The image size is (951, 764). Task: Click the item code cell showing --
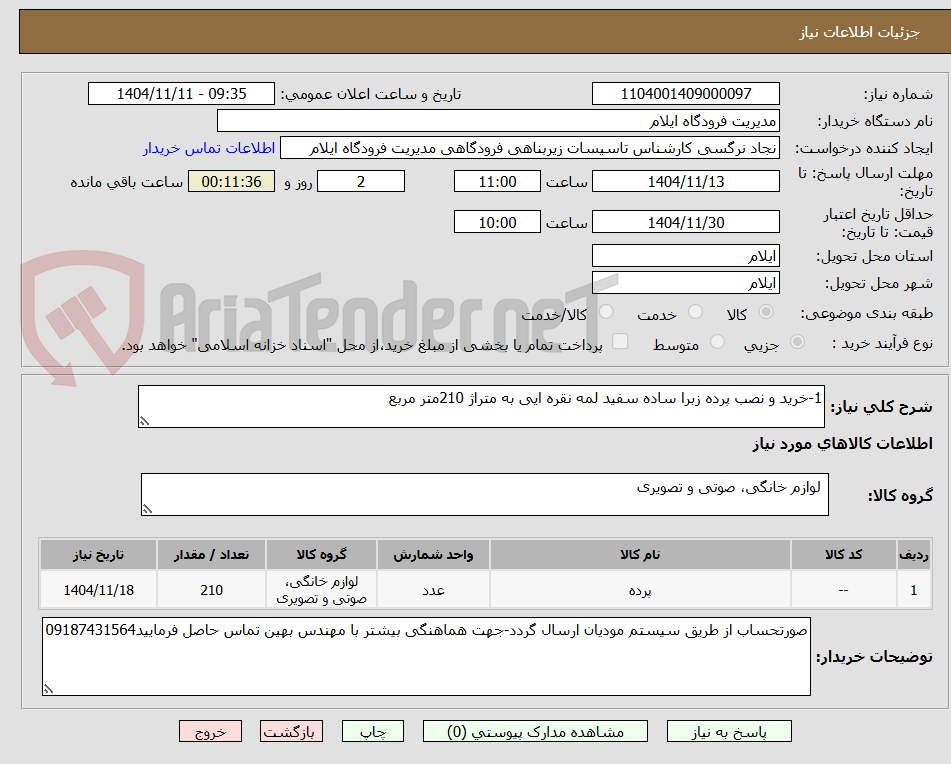pyautogui.click(x=843, y=590)
